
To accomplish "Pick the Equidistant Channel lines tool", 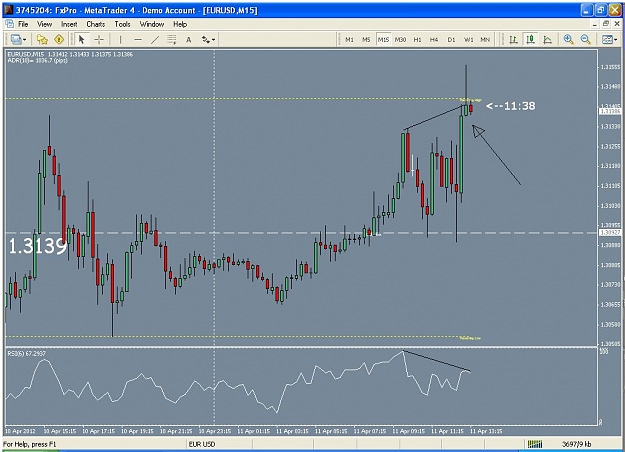I will [x=172, y=39].
